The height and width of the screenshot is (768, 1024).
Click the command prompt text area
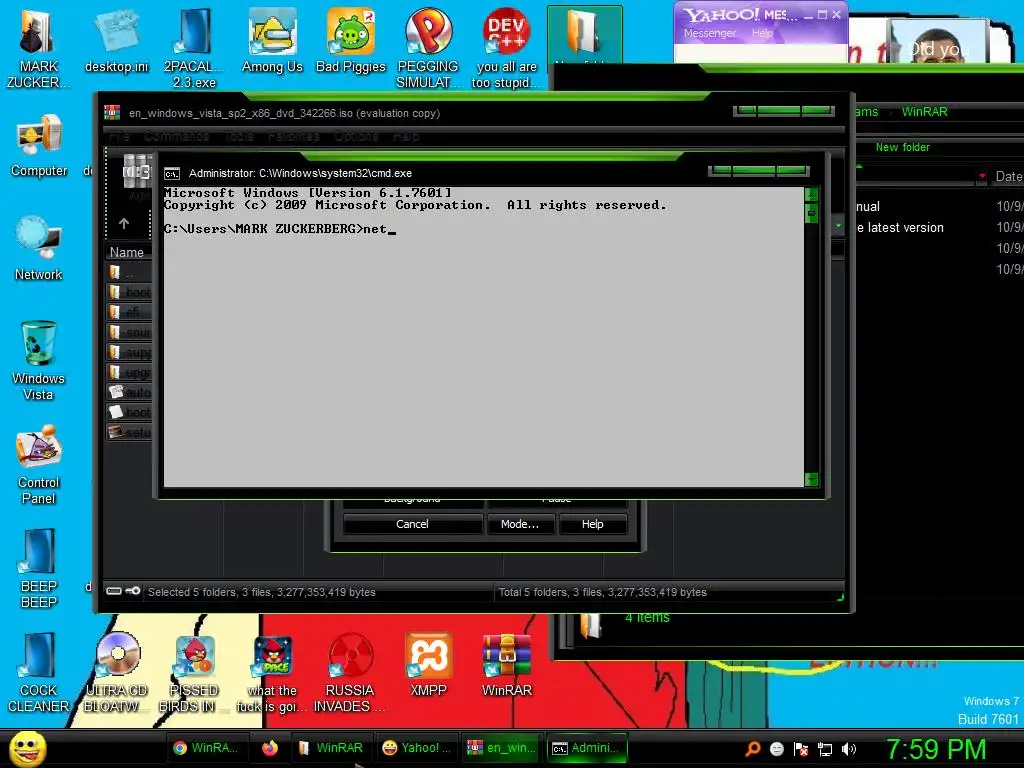point(483,336)
